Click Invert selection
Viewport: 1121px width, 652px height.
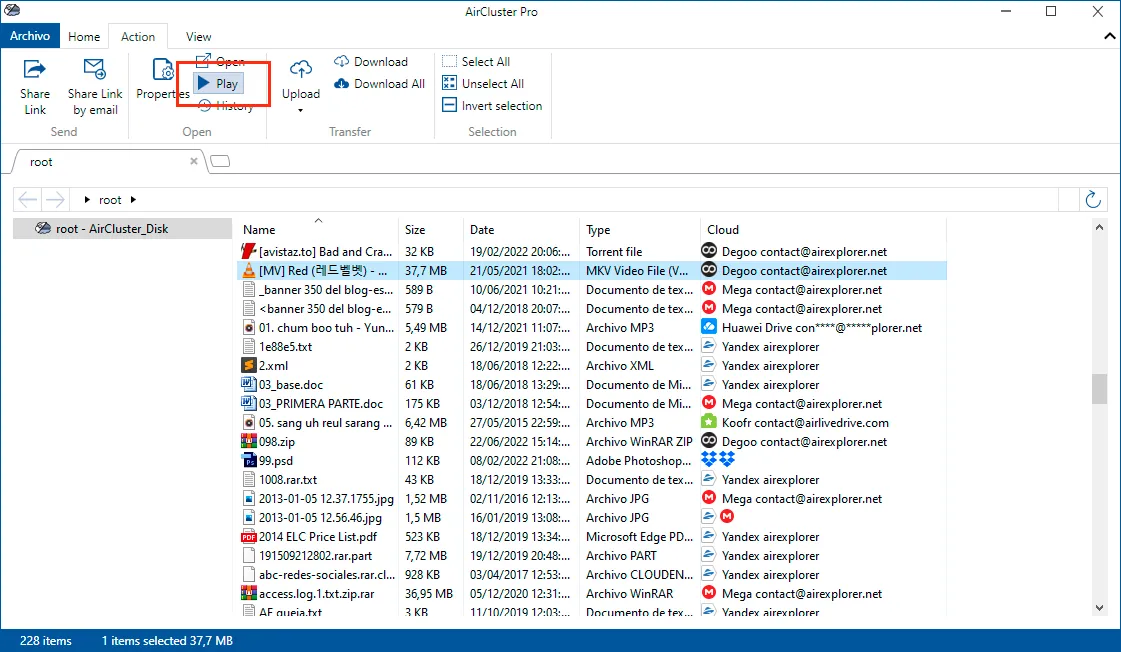pyautogui.click(x=492, y=106)
